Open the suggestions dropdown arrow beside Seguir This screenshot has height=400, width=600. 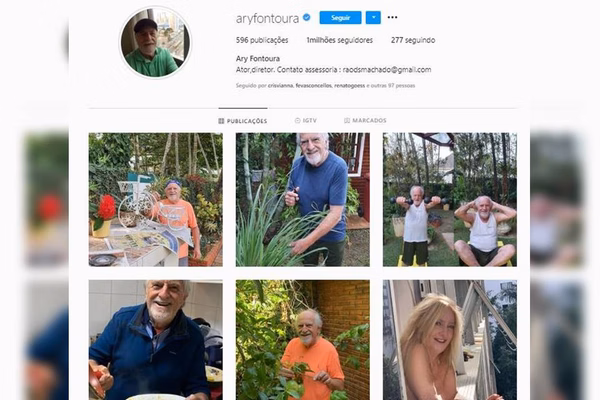point(373,18)
